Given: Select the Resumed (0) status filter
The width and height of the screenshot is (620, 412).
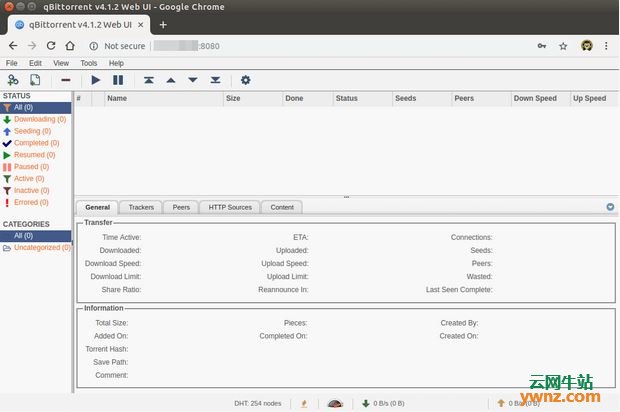Looking at the screenshot, I should tap(34, 155).
